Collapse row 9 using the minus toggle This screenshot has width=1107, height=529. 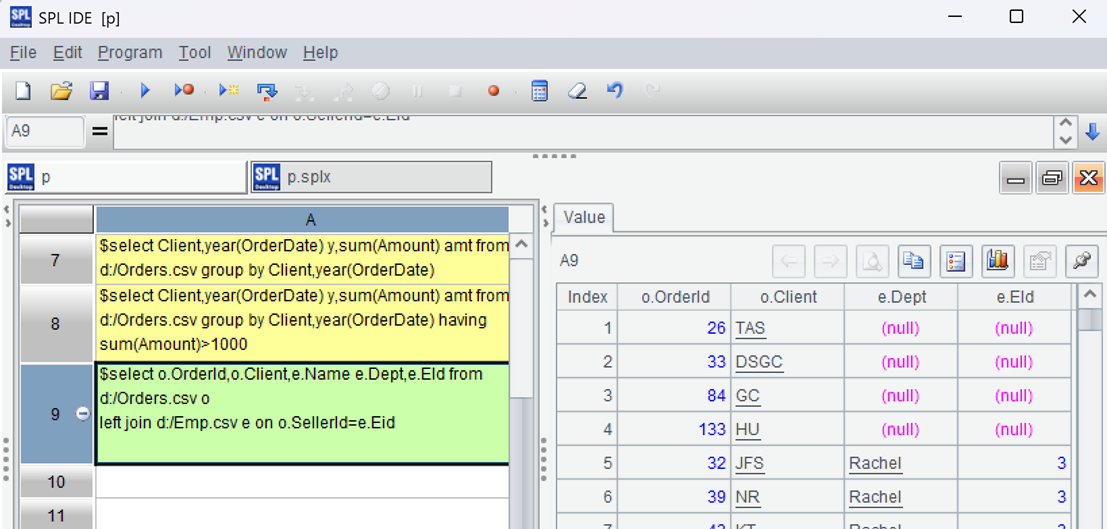[x=83, y=414]
